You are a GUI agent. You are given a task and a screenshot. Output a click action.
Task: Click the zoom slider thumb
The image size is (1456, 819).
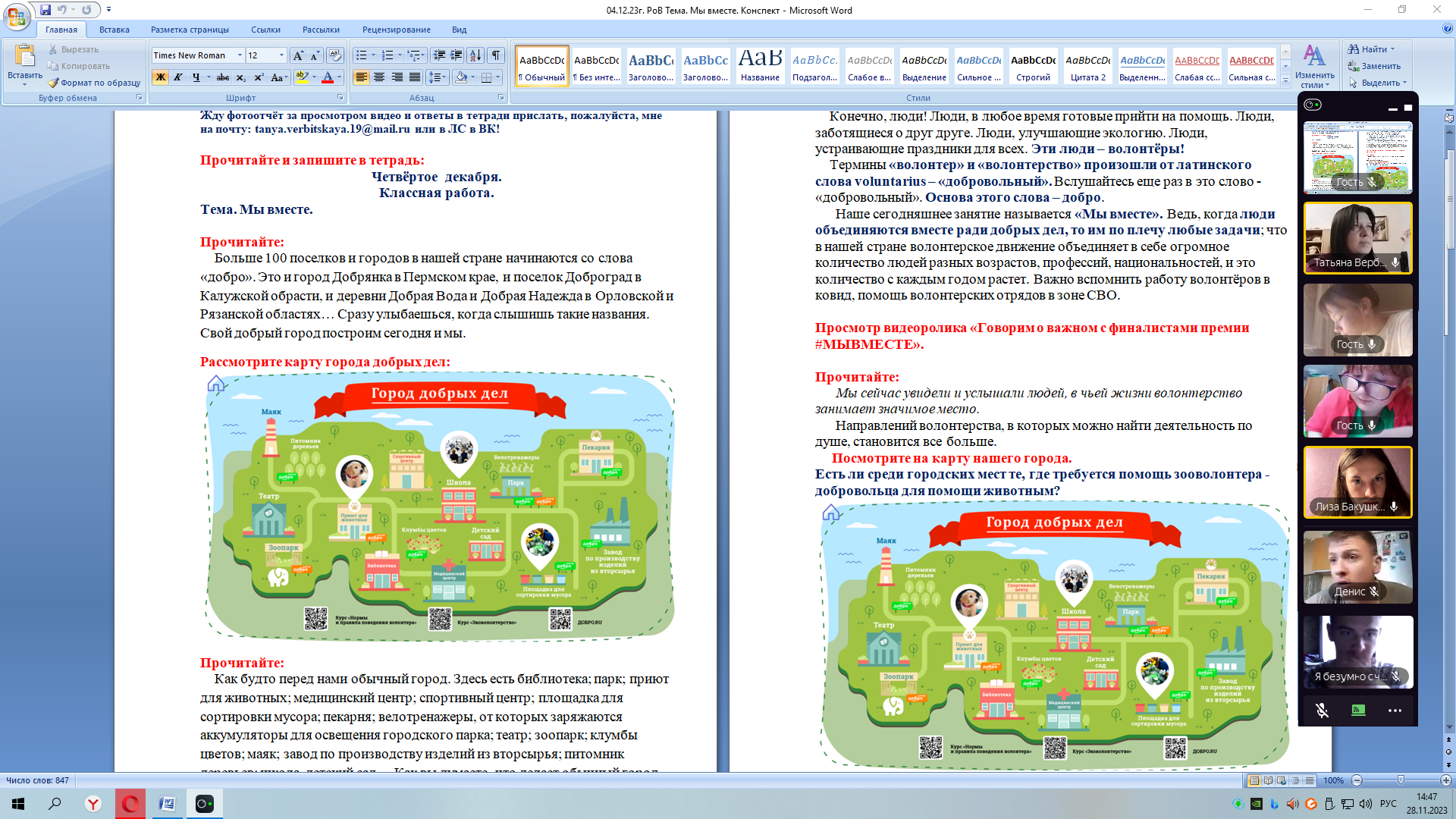(1401, 780)
